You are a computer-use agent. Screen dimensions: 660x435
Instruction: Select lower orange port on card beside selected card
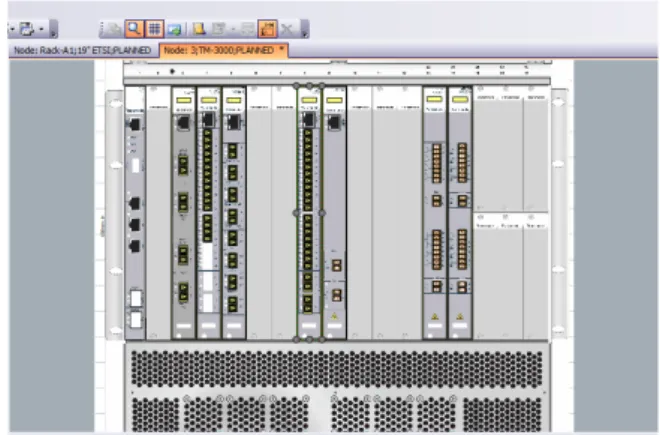(x=336, y=295)
